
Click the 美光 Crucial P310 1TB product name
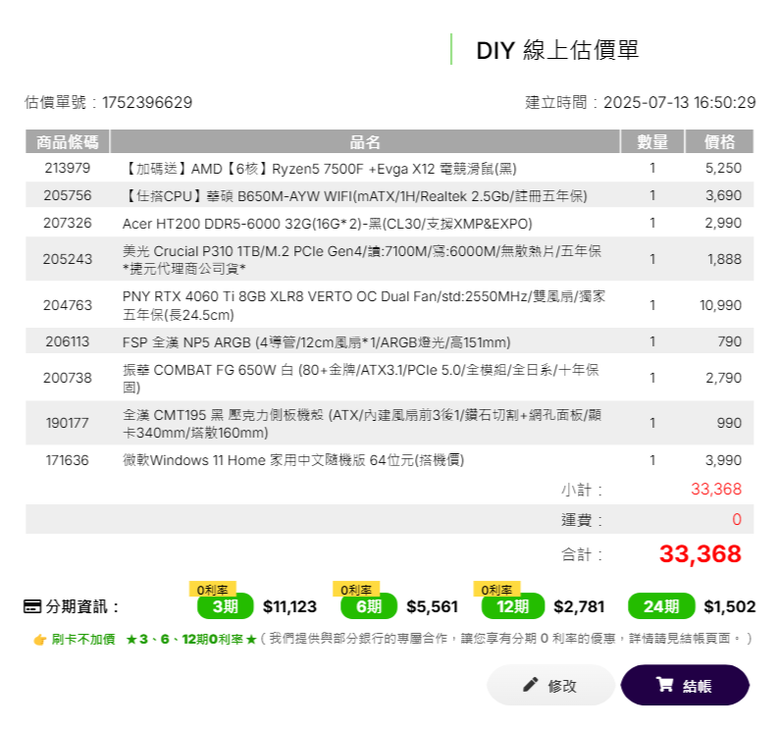click(362, 260)
